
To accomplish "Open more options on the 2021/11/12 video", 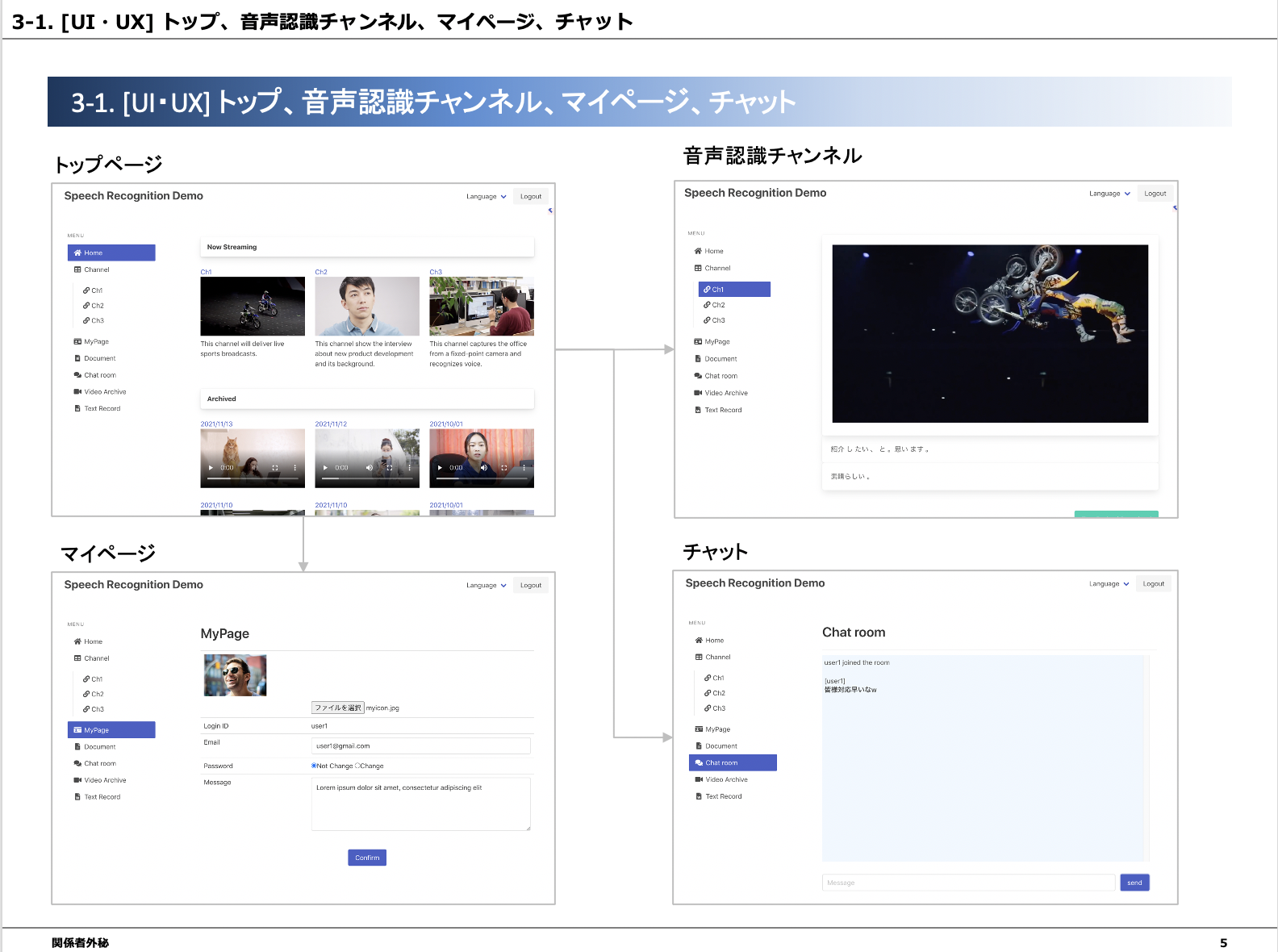I will [410, 468].
